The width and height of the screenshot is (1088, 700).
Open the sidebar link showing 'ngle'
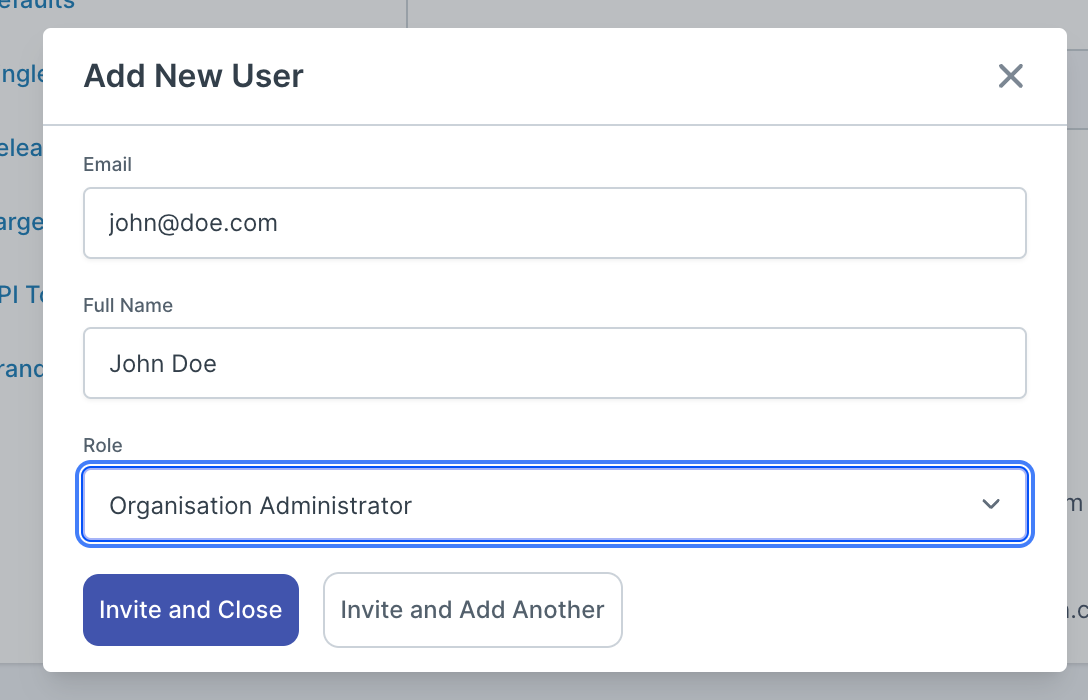pos(21,75)
